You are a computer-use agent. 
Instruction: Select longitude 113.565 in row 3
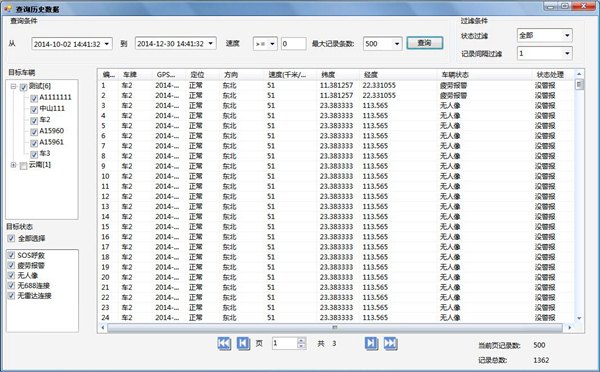point(375,106)
